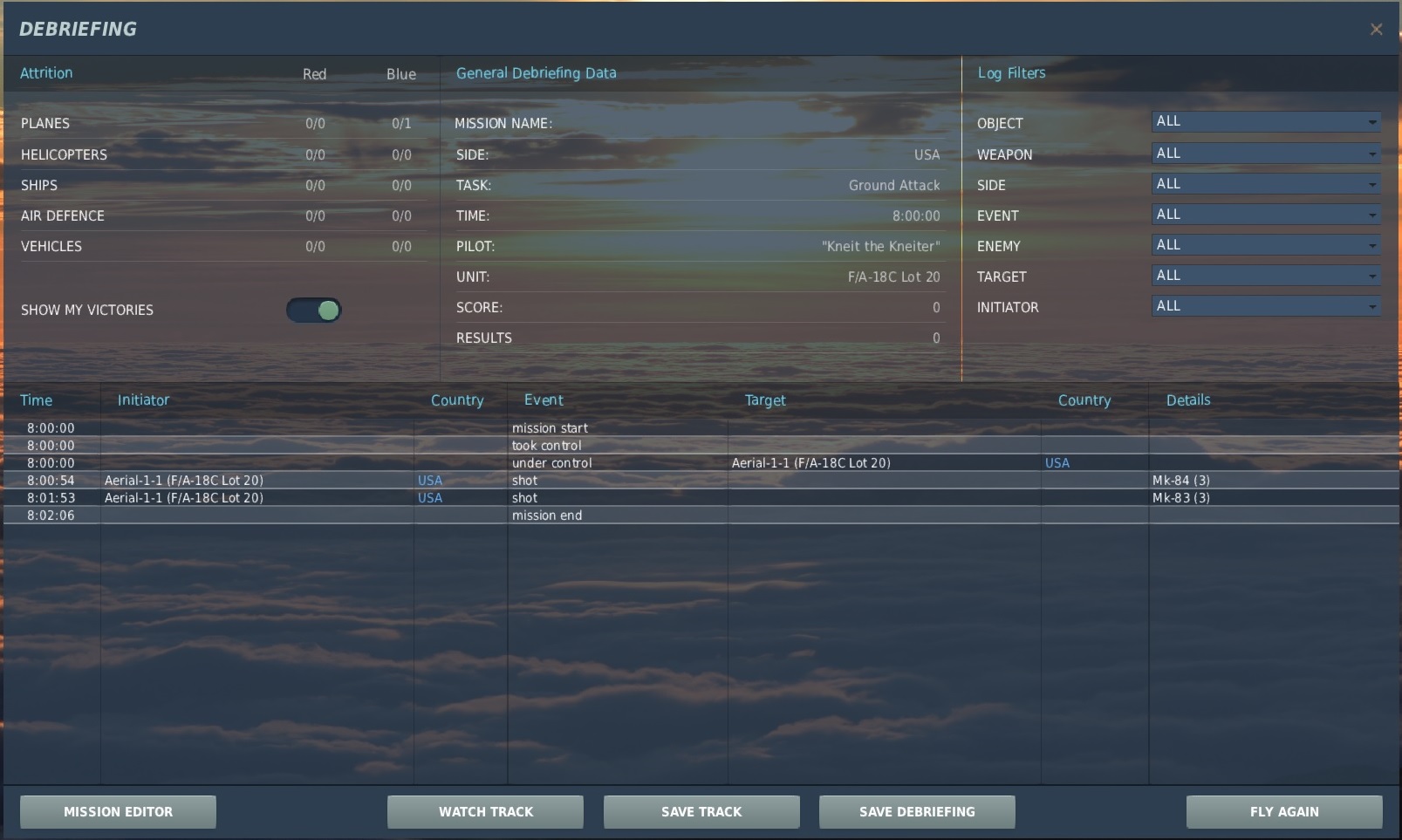Expand the ENEMY filter dropdown
The image size is (1402, 840).
point(1266,245)
